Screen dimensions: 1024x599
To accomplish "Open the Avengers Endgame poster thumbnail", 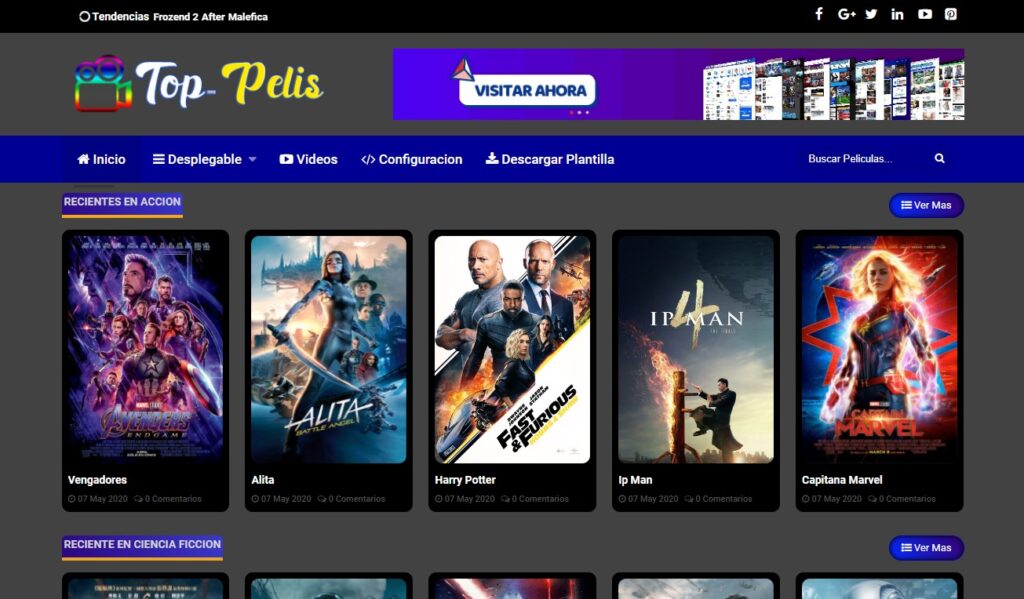I will click(x=146, y=349).
